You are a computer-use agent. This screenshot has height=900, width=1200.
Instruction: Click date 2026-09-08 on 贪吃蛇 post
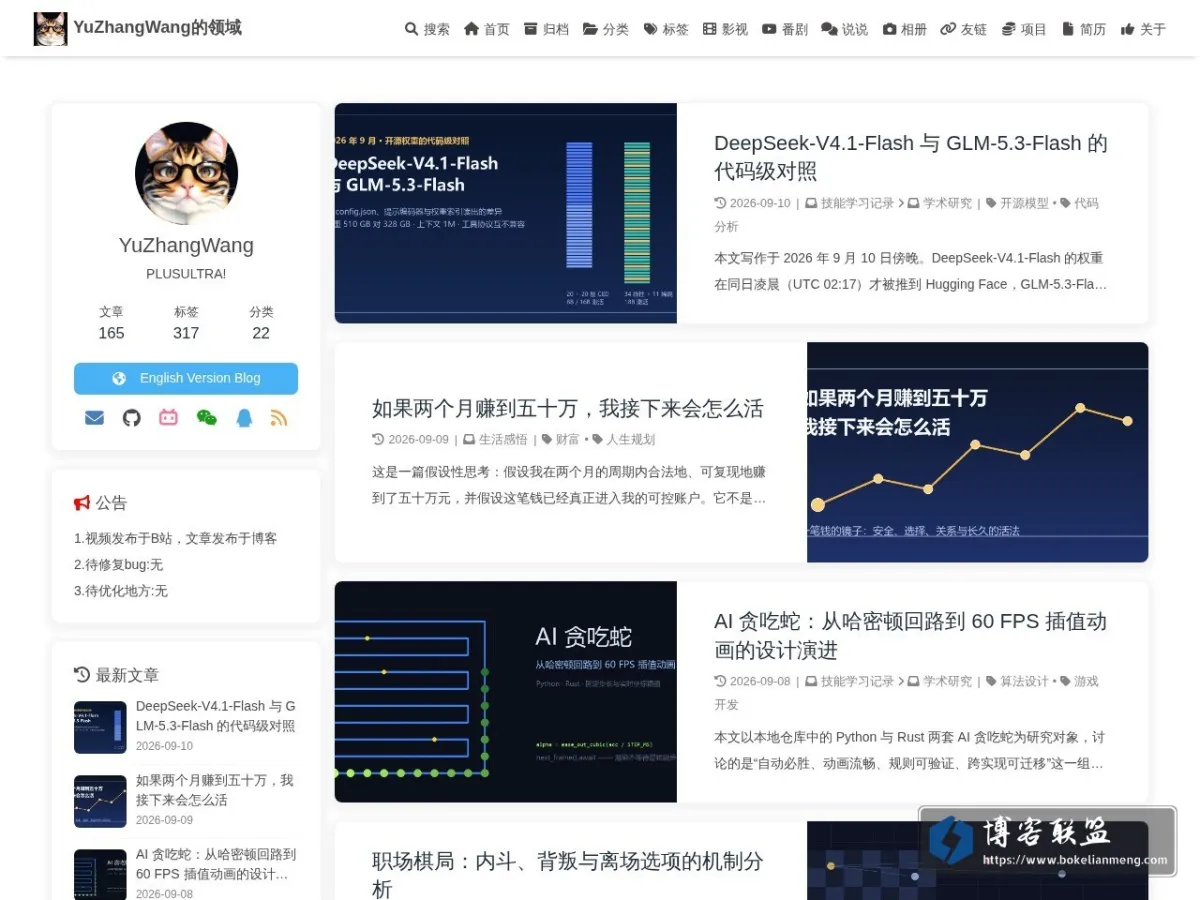pyautogui.click(x=760, y=681)
